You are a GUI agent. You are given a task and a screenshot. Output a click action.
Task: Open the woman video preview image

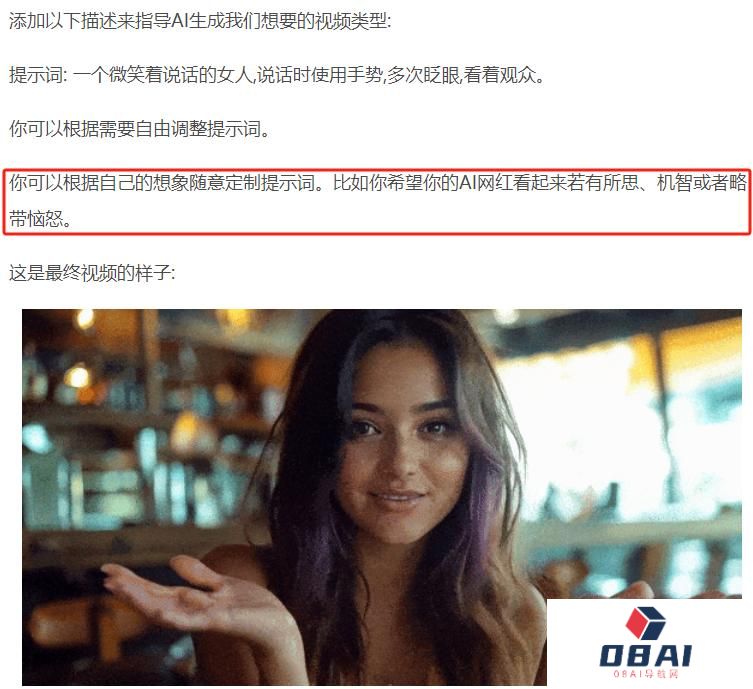coord(382,497)
